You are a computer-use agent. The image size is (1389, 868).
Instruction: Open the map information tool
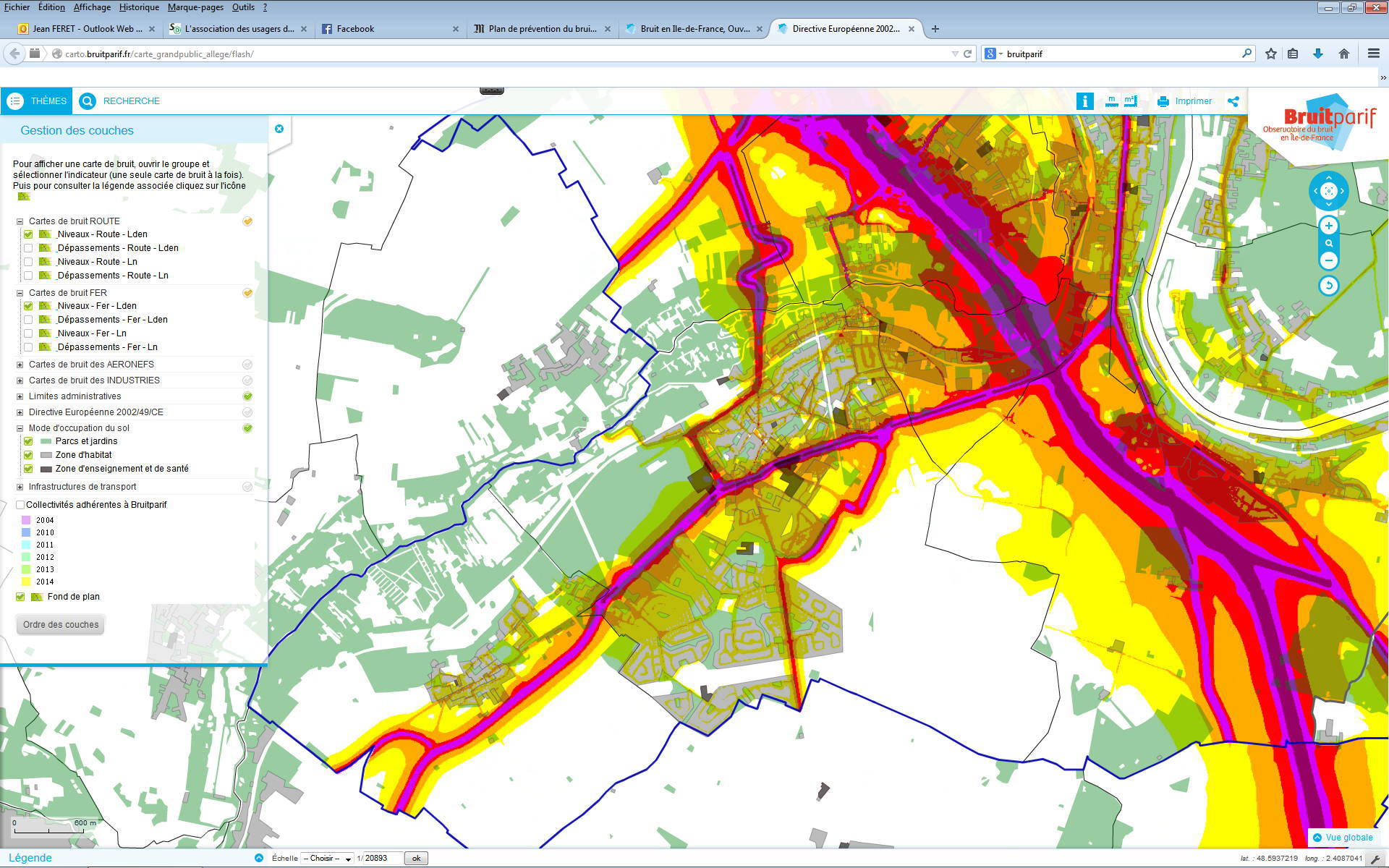(x=1084, y=101)
